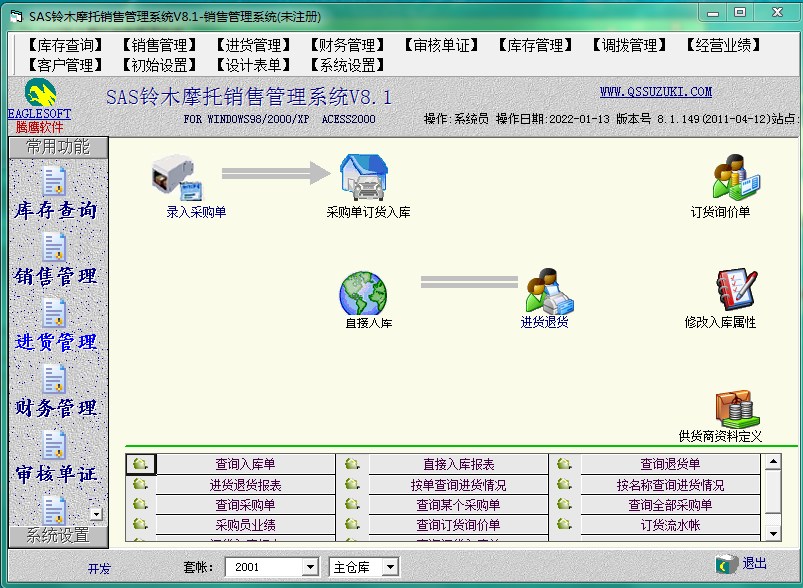
Task: Open the 【设计表单】 menu
Action: 253,65
